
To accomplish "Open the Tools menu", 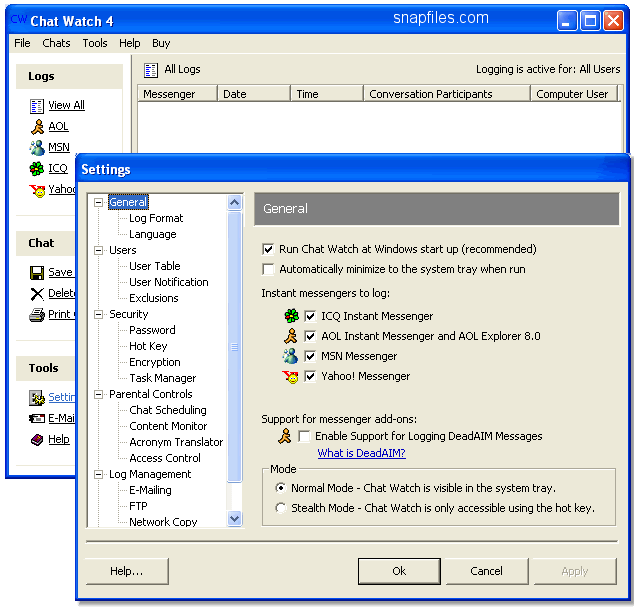I will pos(95,43).
